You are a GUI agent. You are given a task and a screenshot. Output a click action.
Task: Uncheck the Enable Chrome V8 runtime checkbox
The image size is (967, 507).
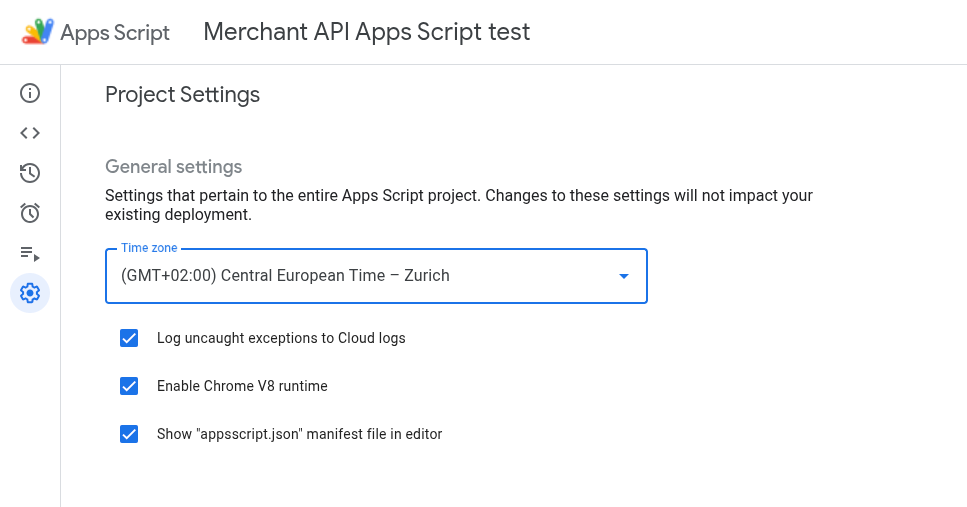point(129,386)
